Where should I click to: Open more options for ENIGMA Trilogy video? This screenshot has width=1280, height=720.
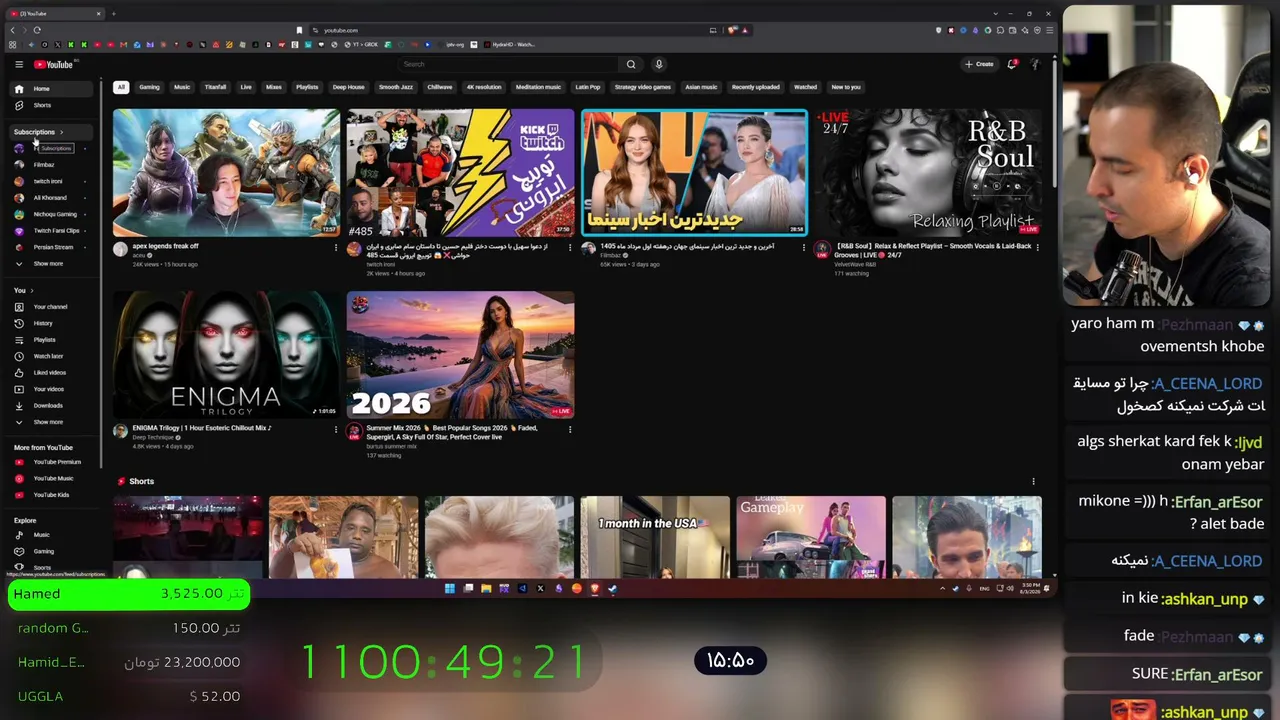coord(336,429)
